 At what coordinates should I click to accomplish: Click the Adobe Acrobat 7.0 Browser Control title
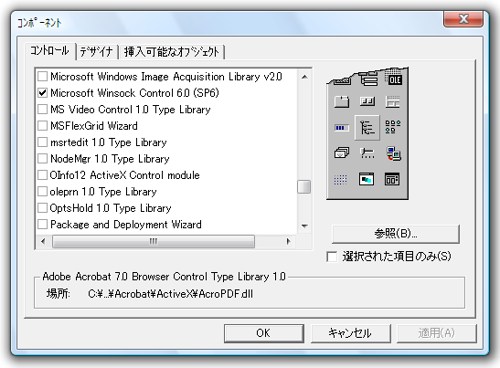click(x=164, y=276)
